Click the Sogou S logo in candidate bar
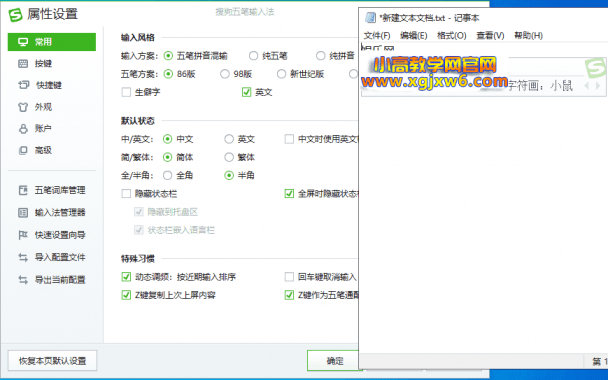 [x=595, y=67]
